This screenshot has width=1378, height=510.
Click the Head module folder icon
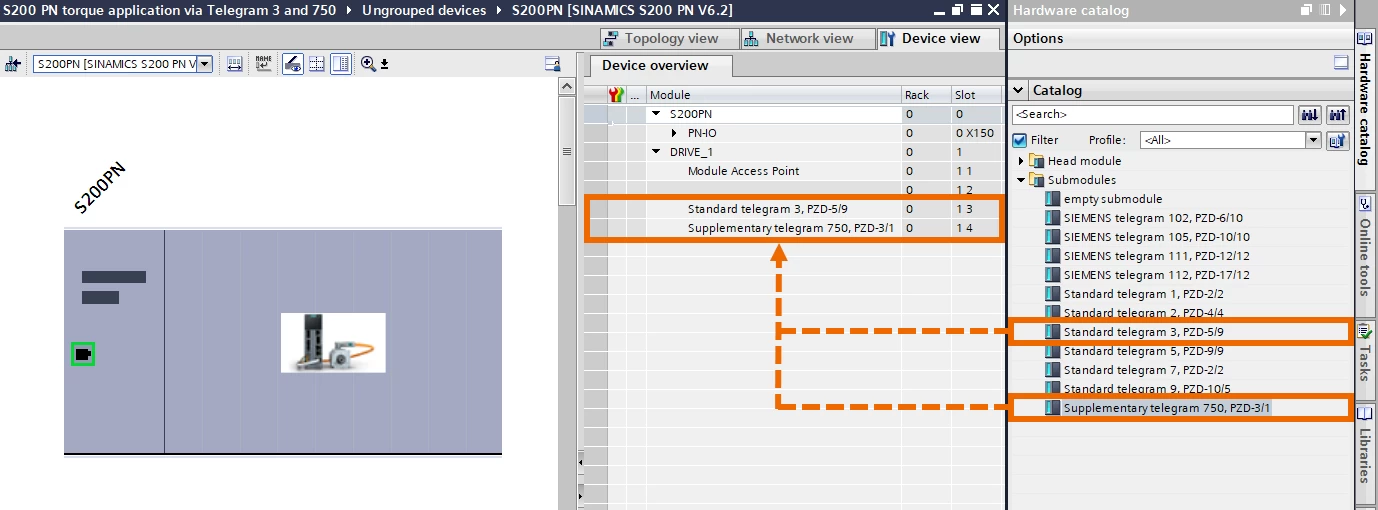(x=1037, y=161)
